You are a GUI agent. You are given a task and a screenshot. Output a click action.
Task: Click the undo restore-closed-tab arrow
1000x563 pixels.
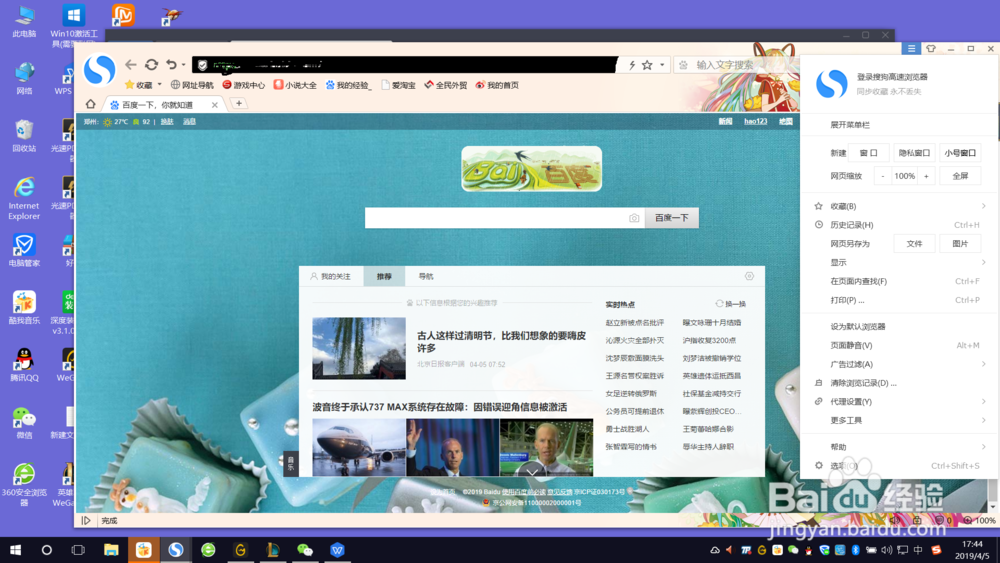171,64
